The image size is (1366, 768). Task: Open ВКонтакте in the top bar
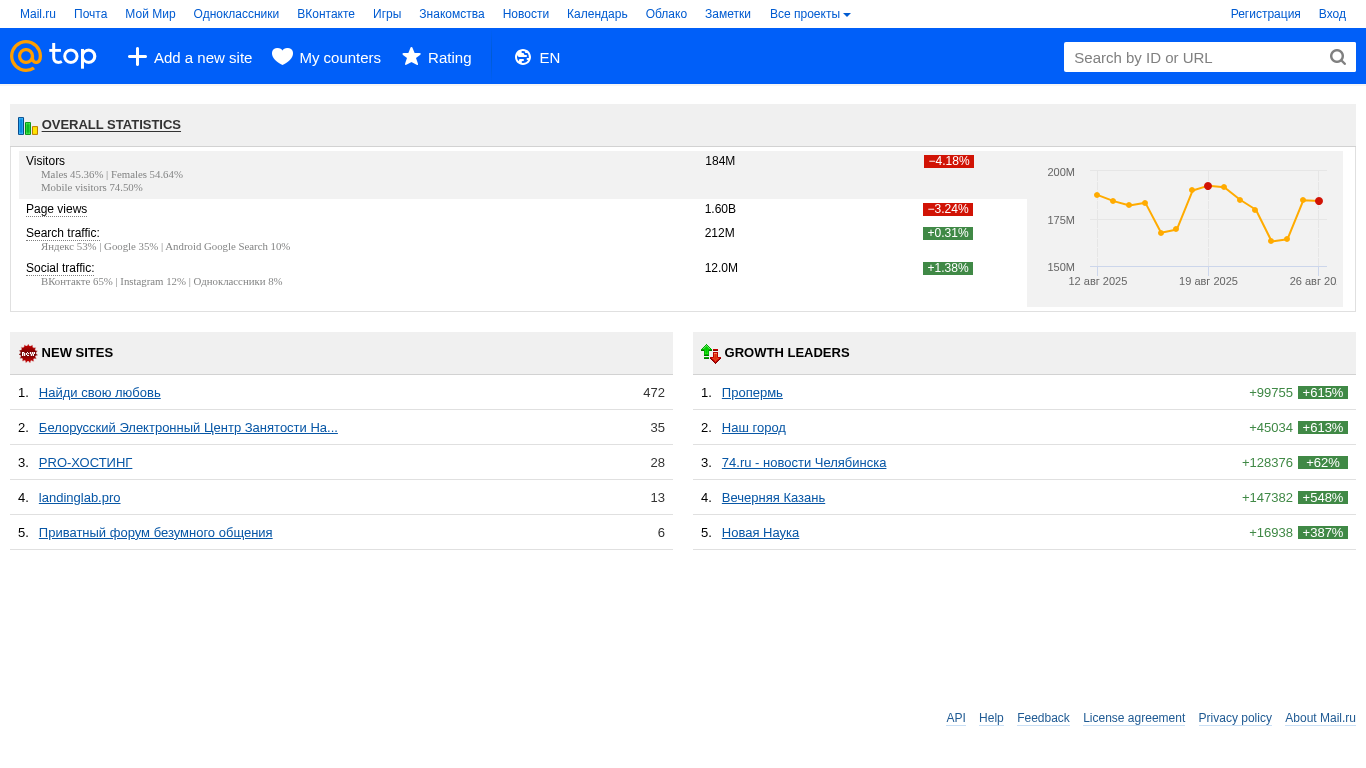point(326,14)
